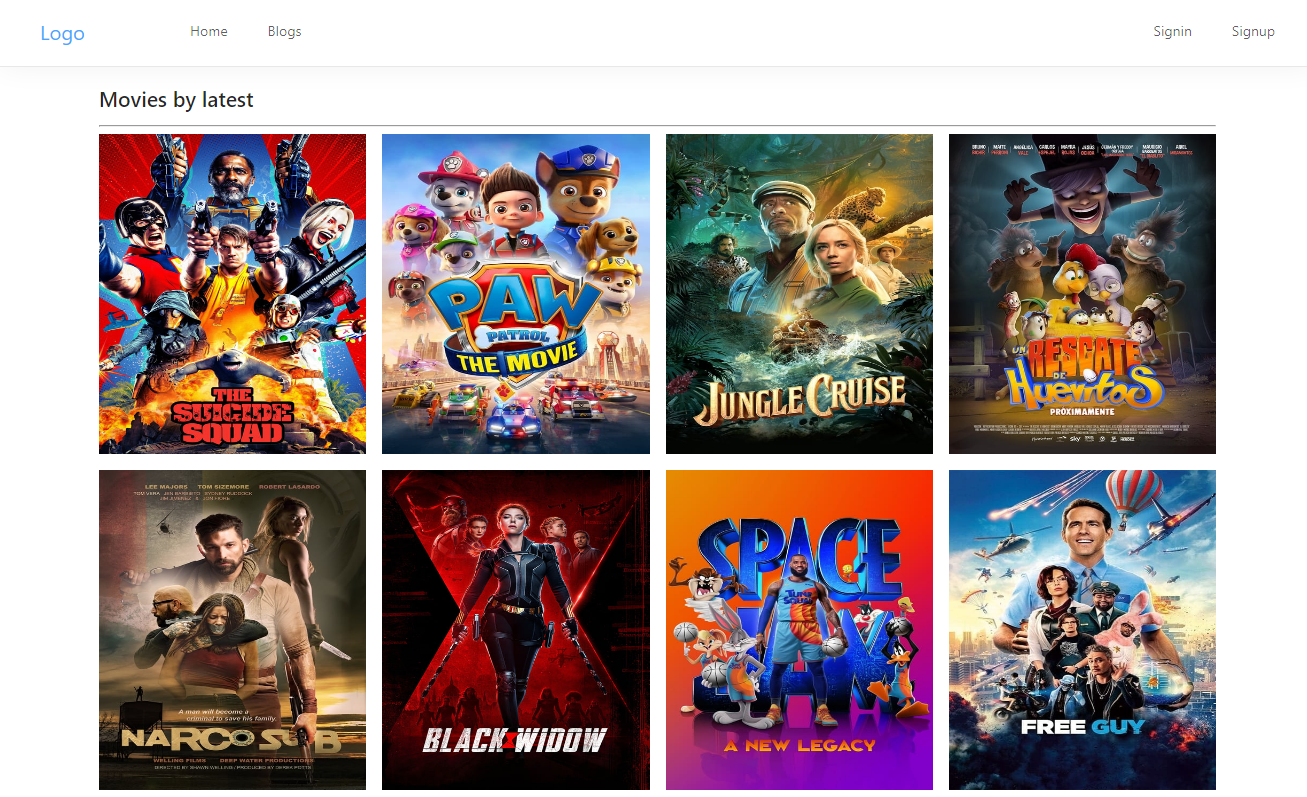Click the Logo link in header
Image resolution: width=1307 pixels, height=797 pixels.
click(x=62, y=33)
